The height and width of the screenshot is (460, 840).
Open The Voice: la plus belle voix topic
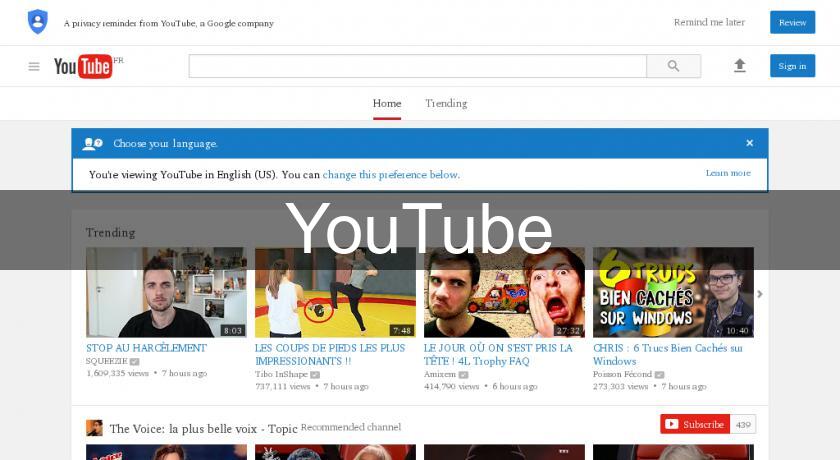tap(204, 429)
